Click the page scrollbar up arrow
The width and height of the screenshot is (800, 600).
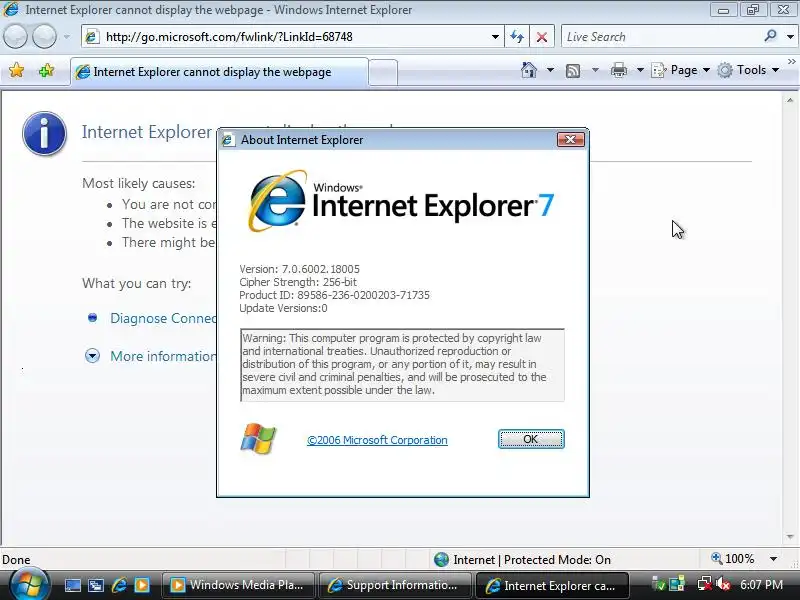pos(790,100)
